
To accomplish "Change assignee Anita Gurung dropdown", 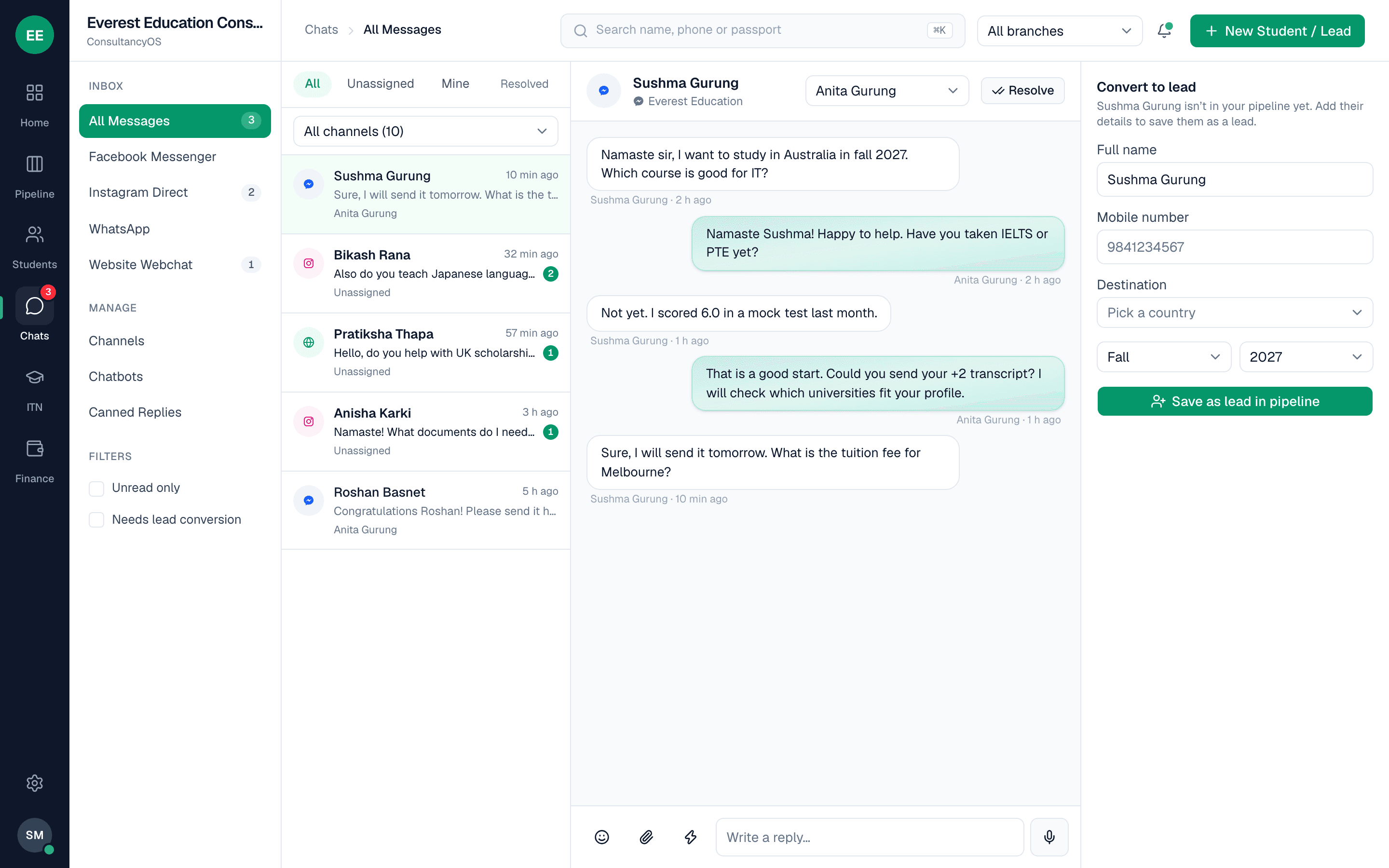I will coord(887,91).
